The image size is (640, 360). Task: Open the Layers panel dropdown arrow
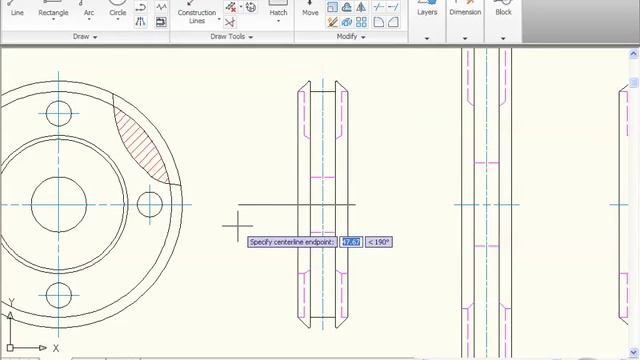(427, 38)
